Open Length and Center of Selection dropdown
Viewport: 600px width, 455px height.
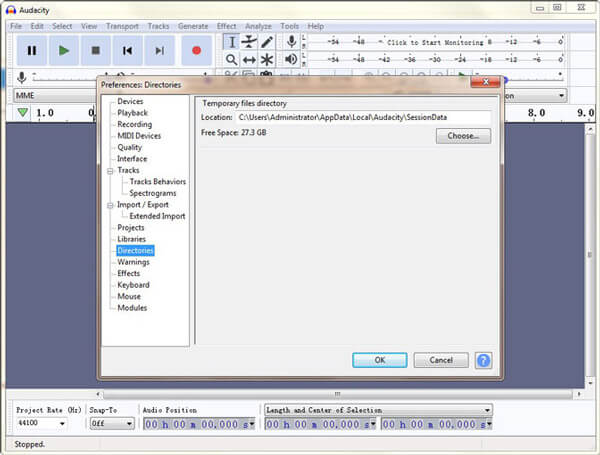pyautogui.click(x=378, y=410)
